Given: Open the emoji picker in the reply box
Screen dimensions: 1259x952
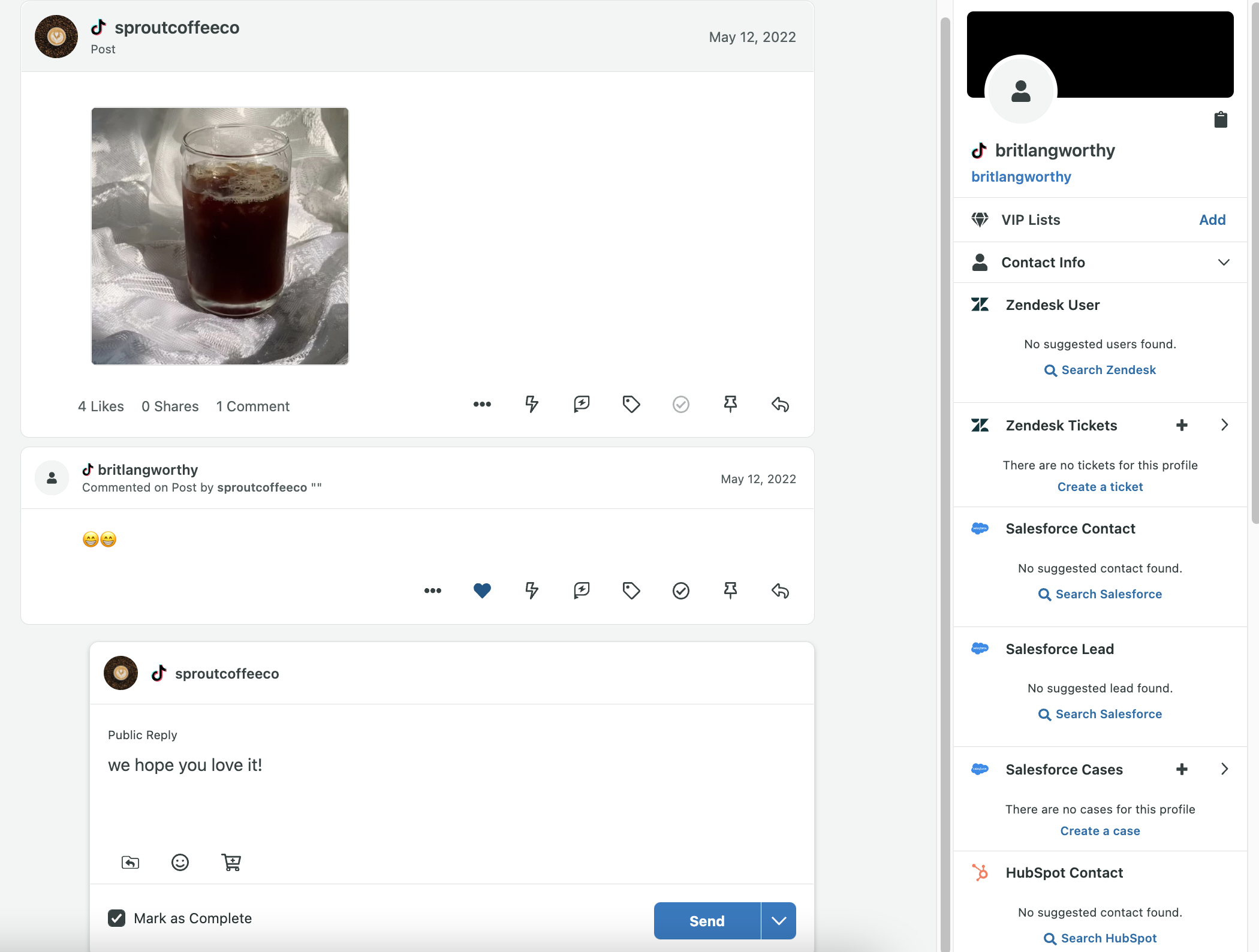Looking at the screenshot, I should tap(180, 863).
